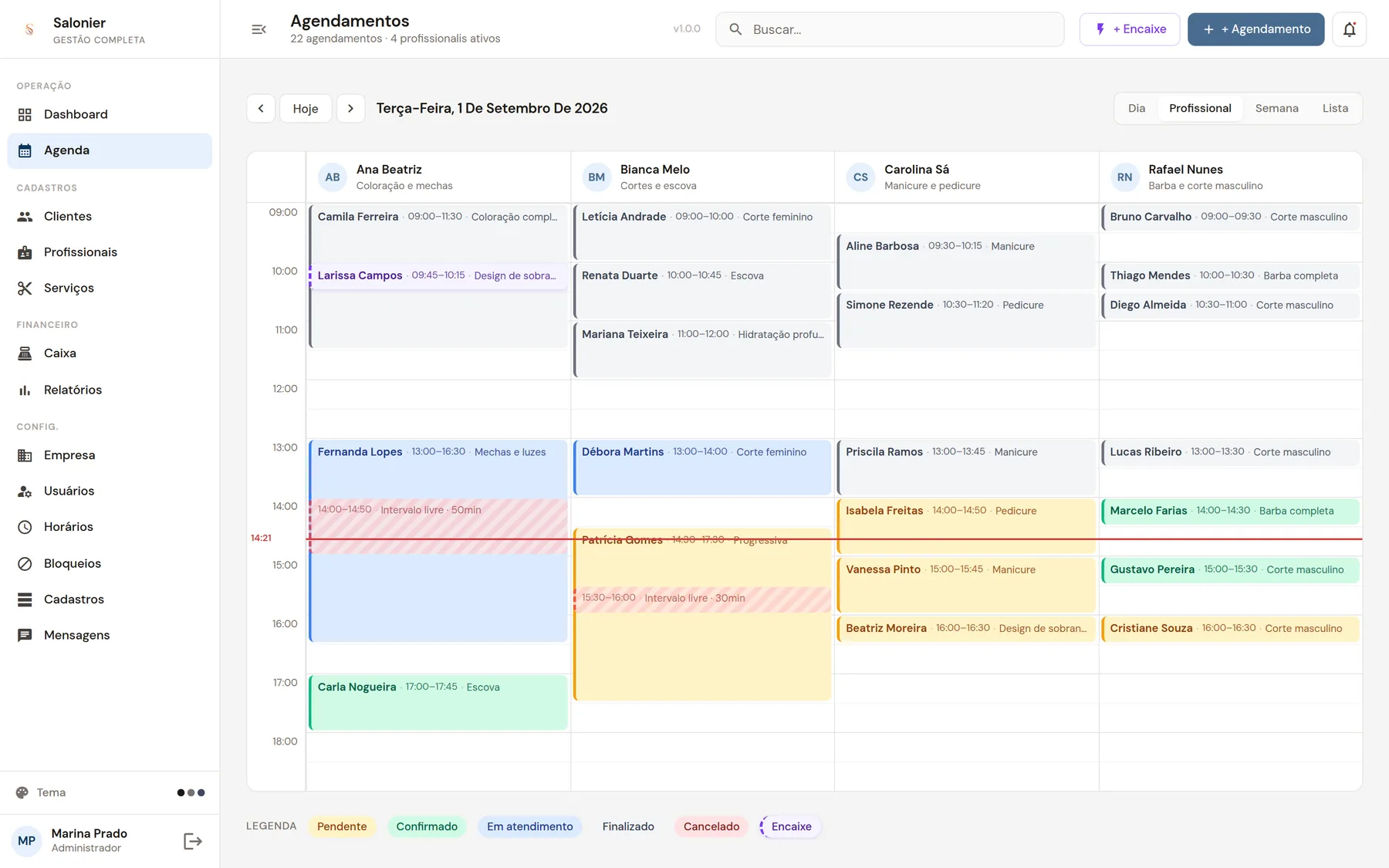This screenshot has height=868, width=1389.
Task: Click the Agenda calendar icon
Action: tap(25, 150)
